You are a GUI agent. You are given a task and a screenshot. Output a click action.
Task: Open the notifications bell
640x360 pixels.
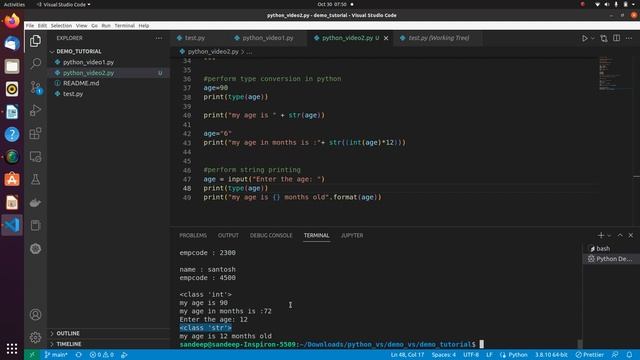pos(629,355)
